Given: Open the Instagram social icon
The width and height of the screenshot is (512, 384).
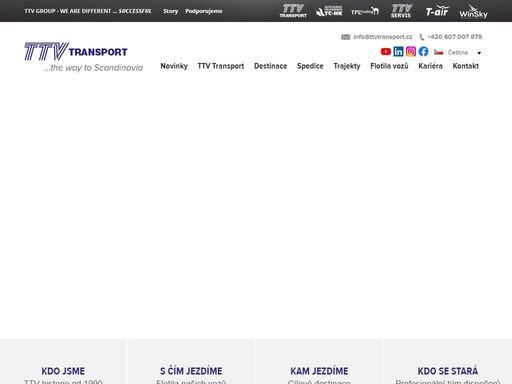Looking at the screenshot, I should [411, 52].
